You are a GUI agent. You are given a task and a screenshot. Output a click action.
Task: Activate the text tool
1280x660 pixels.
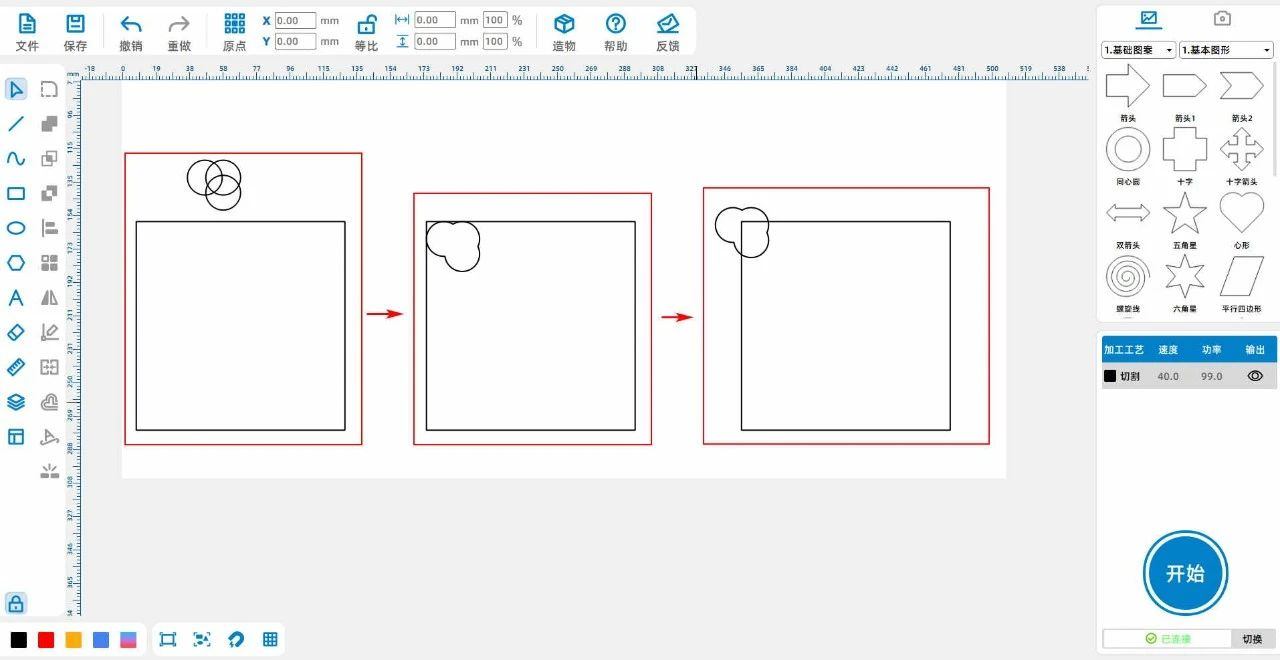click(16, 298)
